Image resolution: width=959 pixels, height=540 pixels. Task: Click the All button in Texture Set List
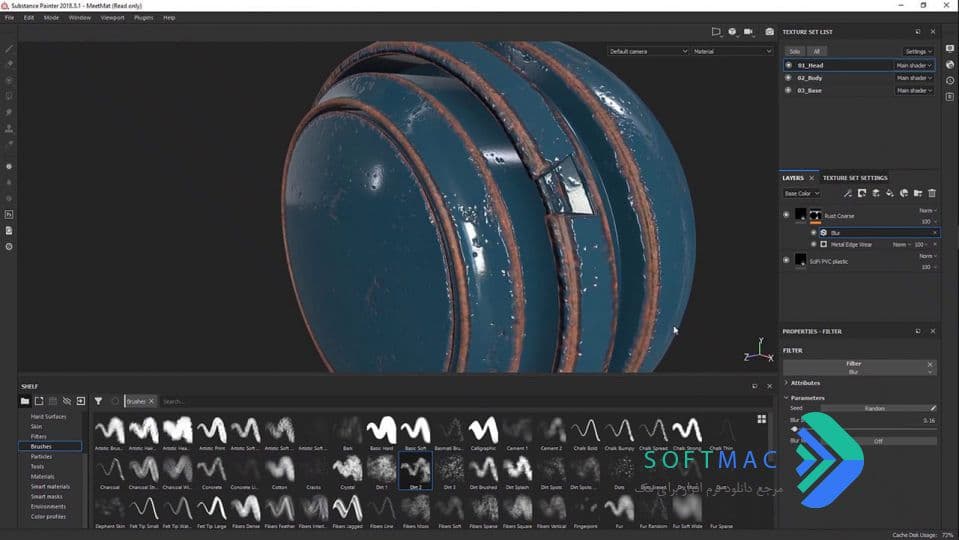click(816, 51)
